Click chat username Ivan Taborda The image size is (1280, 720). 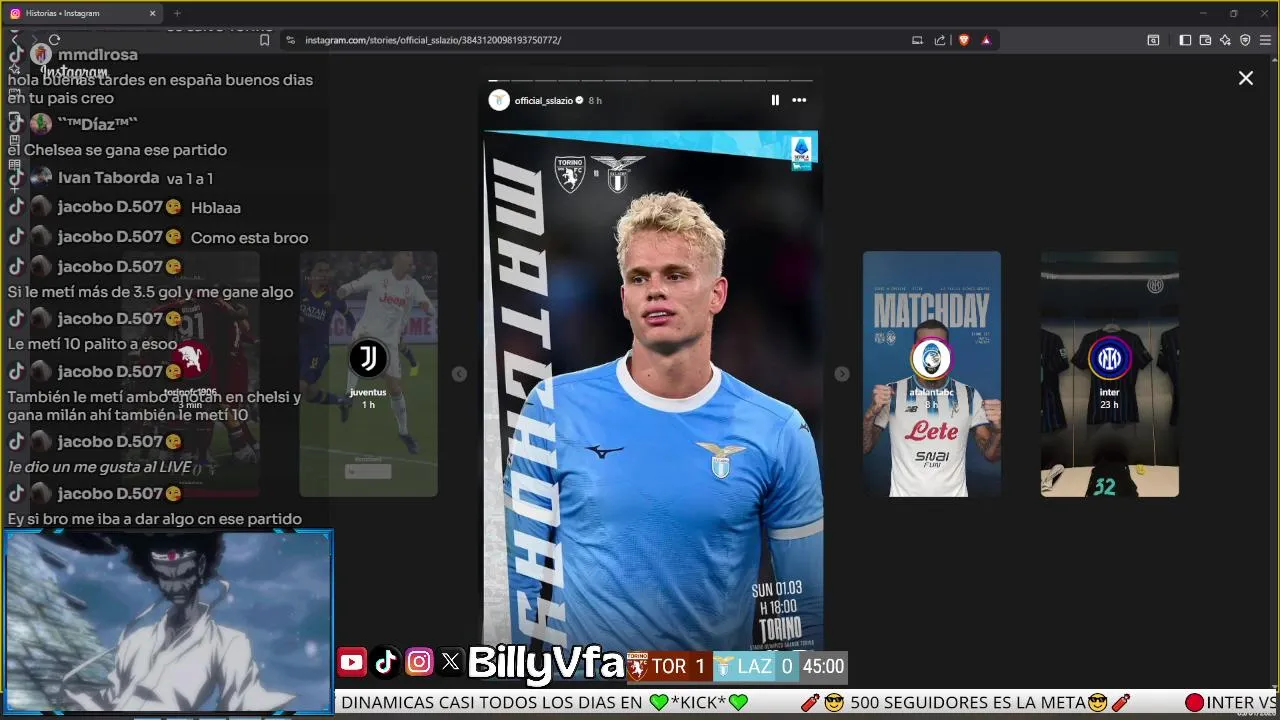[x=108, y=177]
